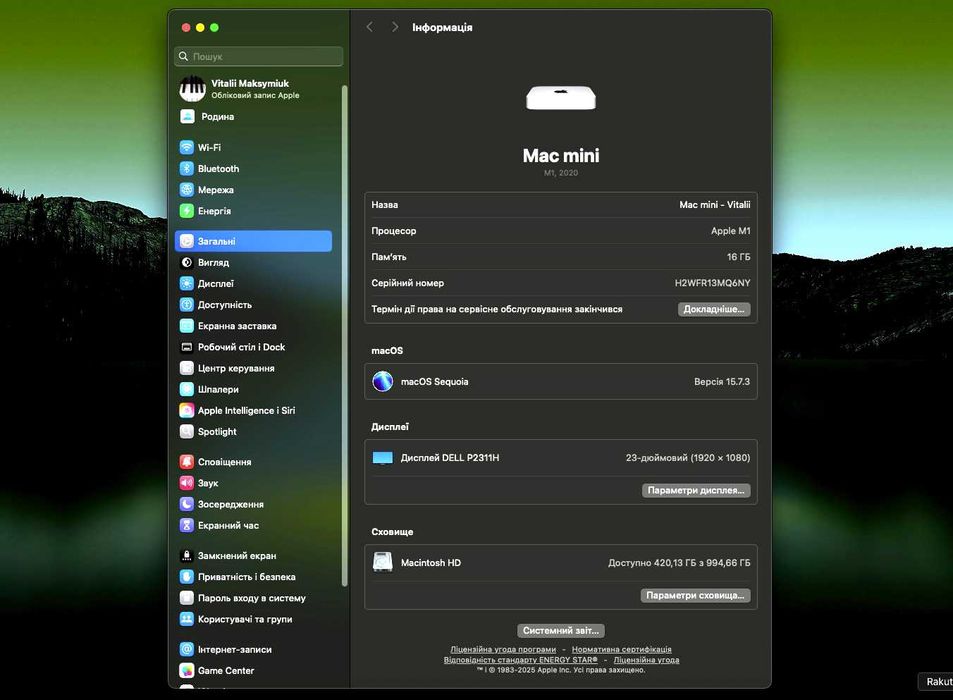The width and height of the screenshot is (953, 700).
Task: Open Bluetooth settings icon in sidebar
Action: tap(187, 169)
